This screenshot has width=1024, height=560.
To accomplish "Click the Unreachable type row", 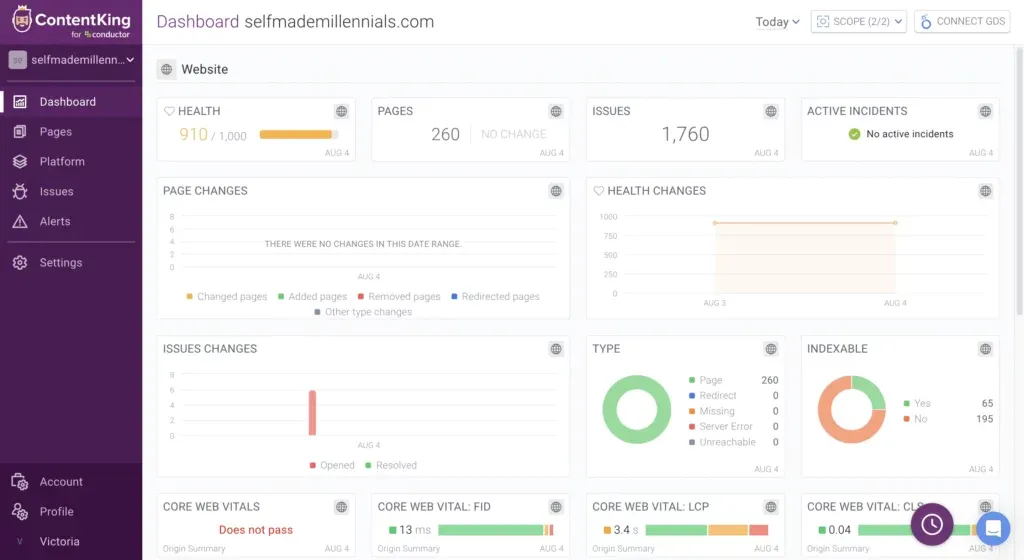I will coord(733,443).
